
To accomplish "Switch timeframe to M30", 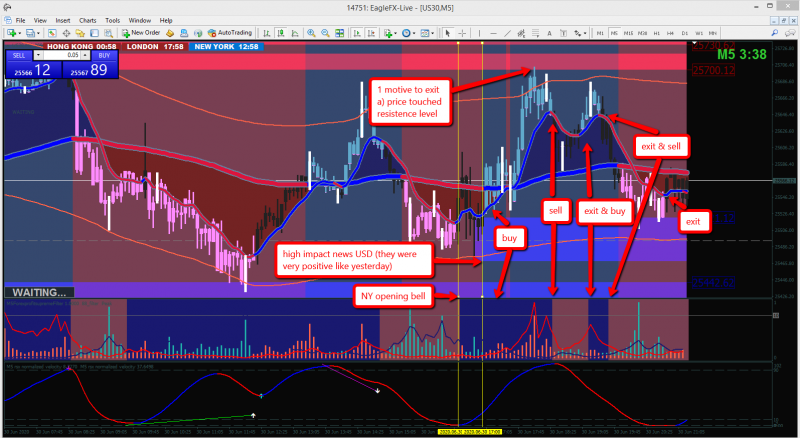I will click(x=642, y=33).
